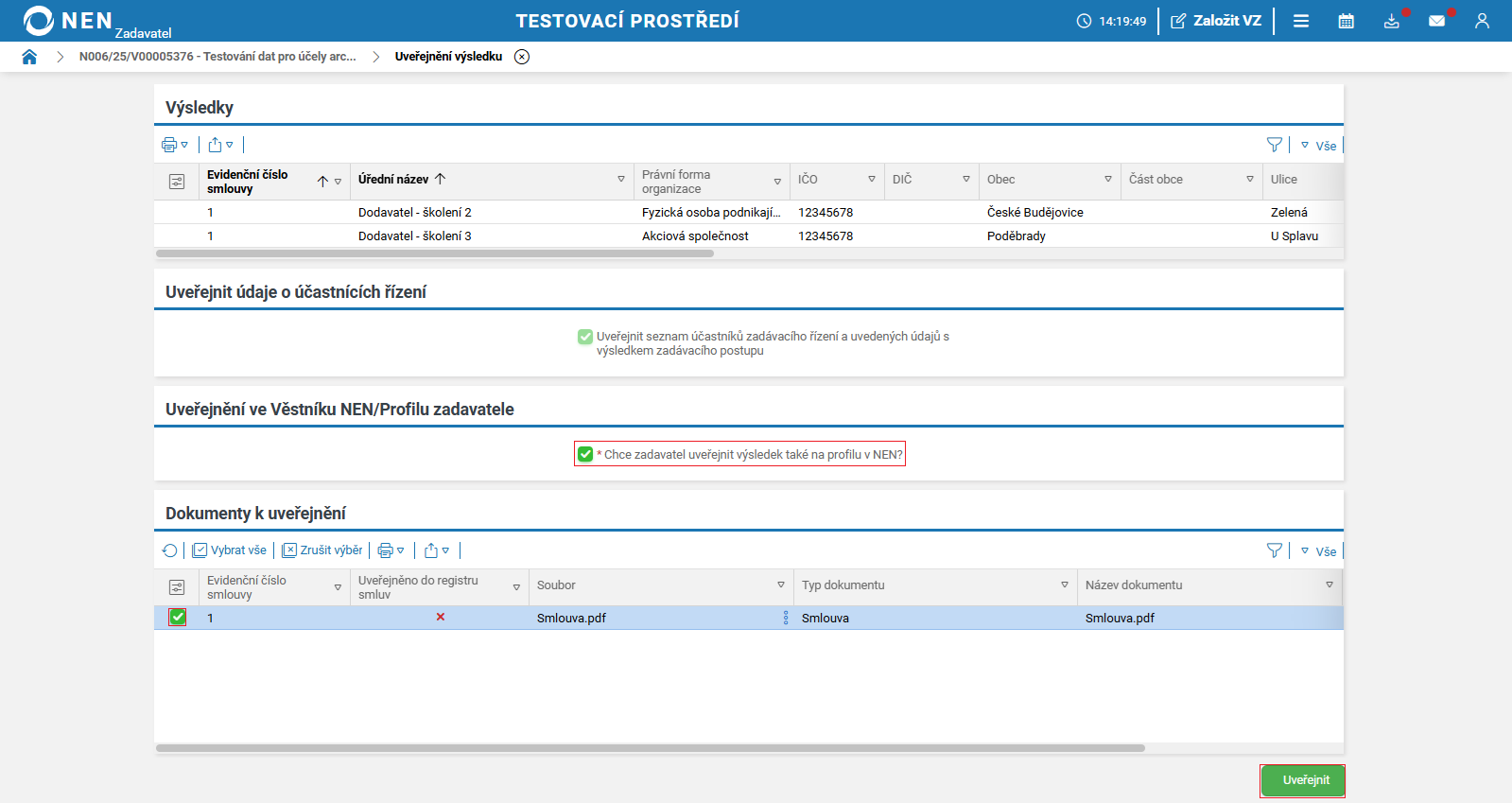Toggle publish result on NEN profile checkbox
1512x803 pixels.
[585, 454]
